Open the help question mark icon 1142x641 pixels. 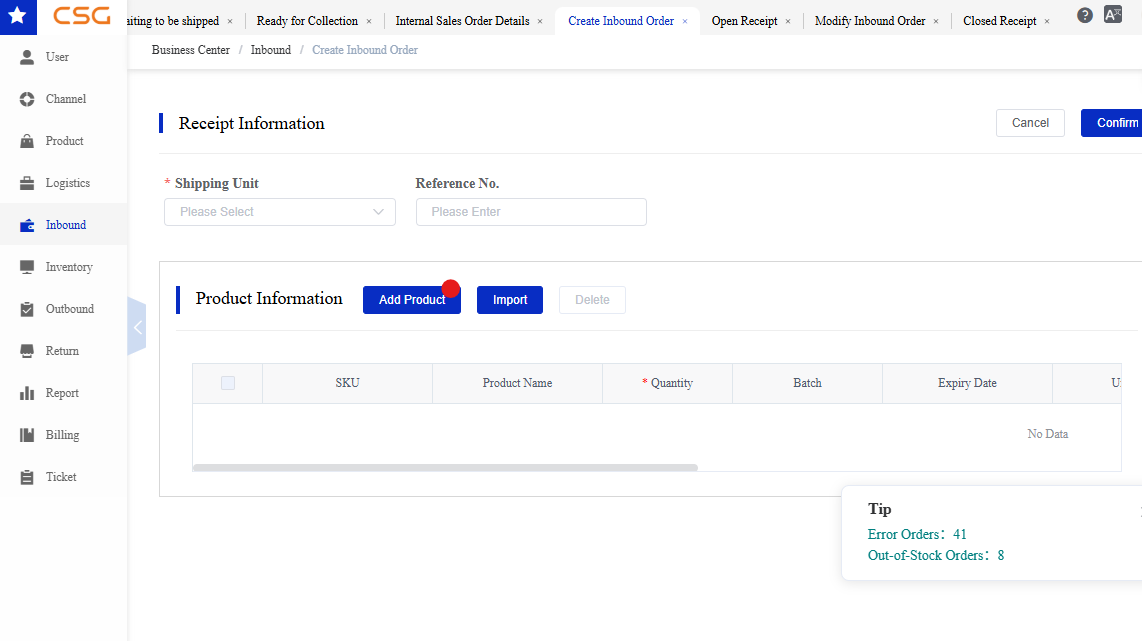1084,15
